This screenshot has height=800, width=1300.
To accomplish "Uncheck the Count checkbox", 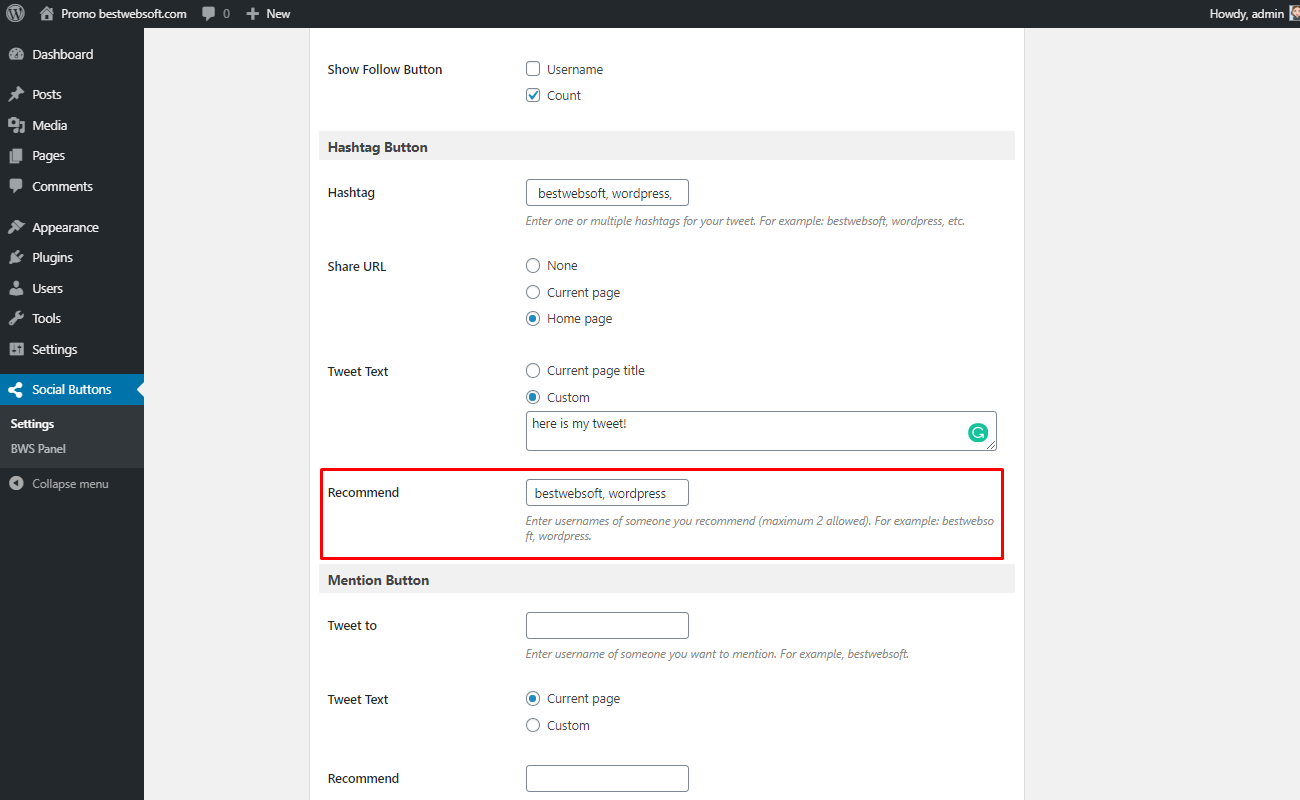I will [x=533, y=95].
